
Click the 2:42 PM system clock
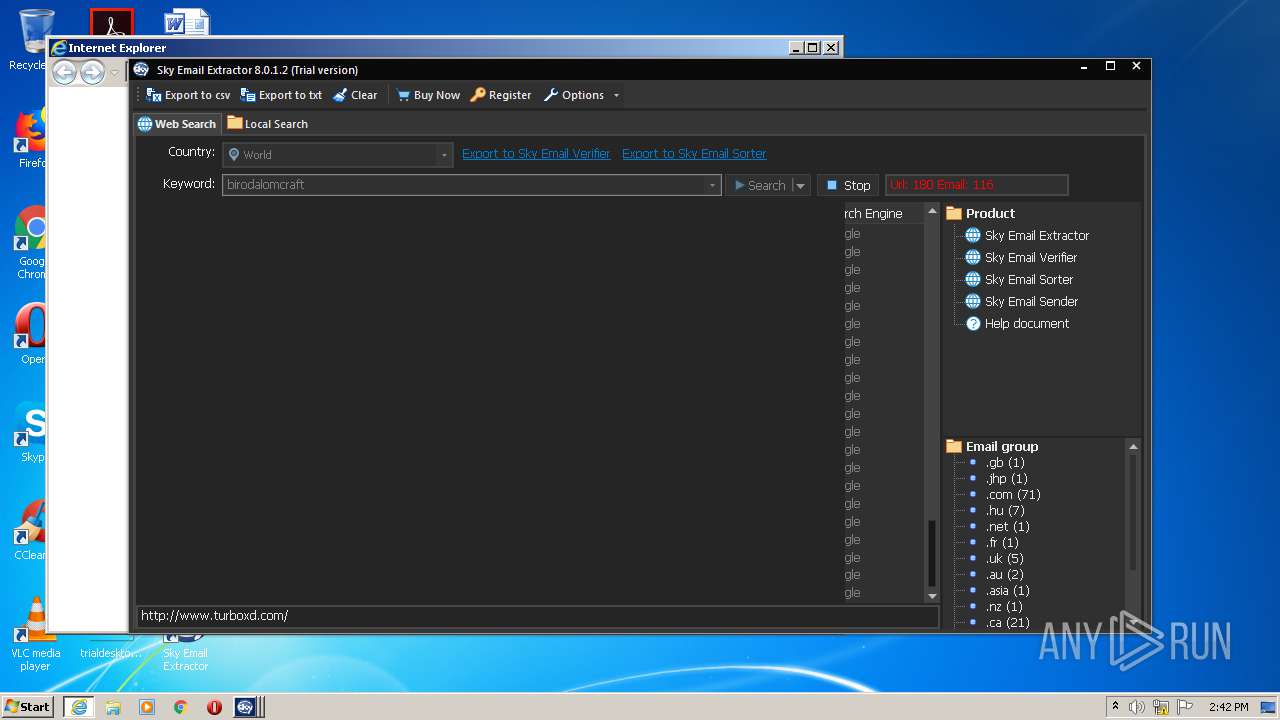coord(1229,707)
